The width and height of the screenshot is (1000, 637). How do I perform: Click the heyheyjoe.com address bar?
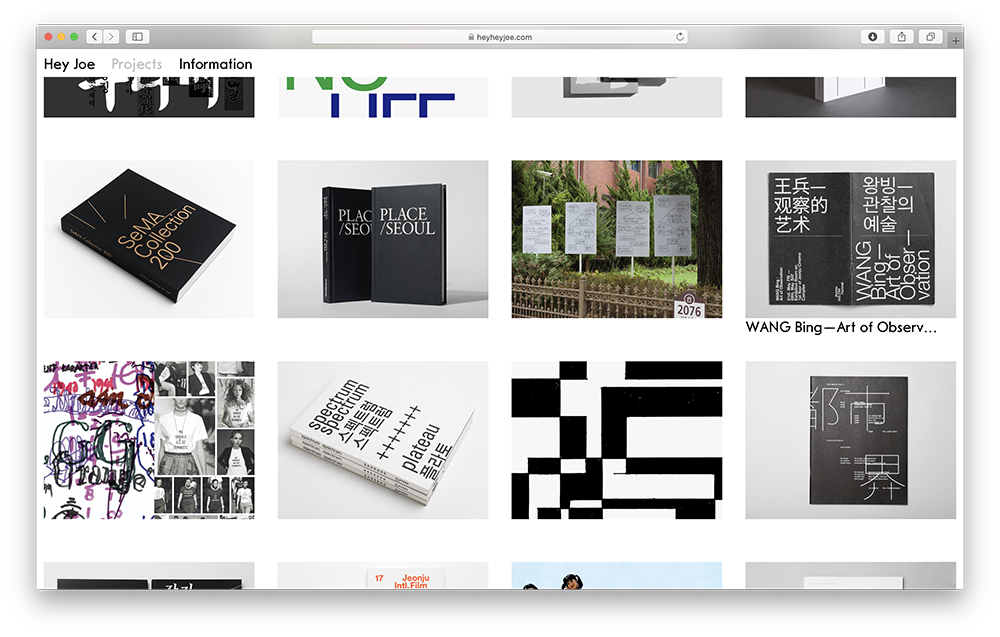pyautogui.click(x=500, y=37)
